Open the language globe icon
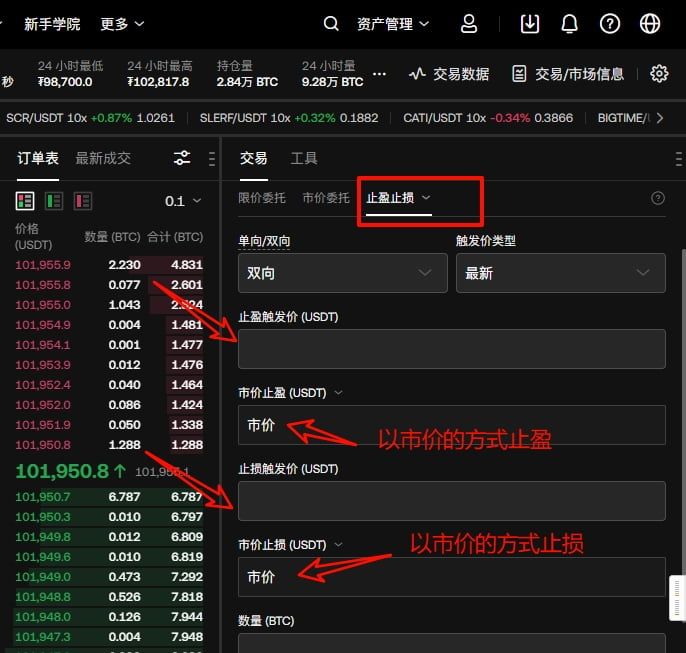This screenshot has width=686, height=653. (x=650, y=23)
